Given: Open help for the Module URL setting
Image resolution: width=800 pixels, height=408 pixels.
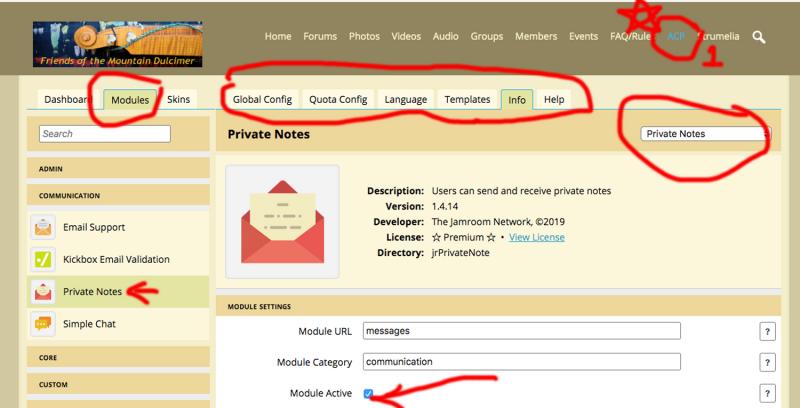Looking at the screenshot, I should pos(767,331).
